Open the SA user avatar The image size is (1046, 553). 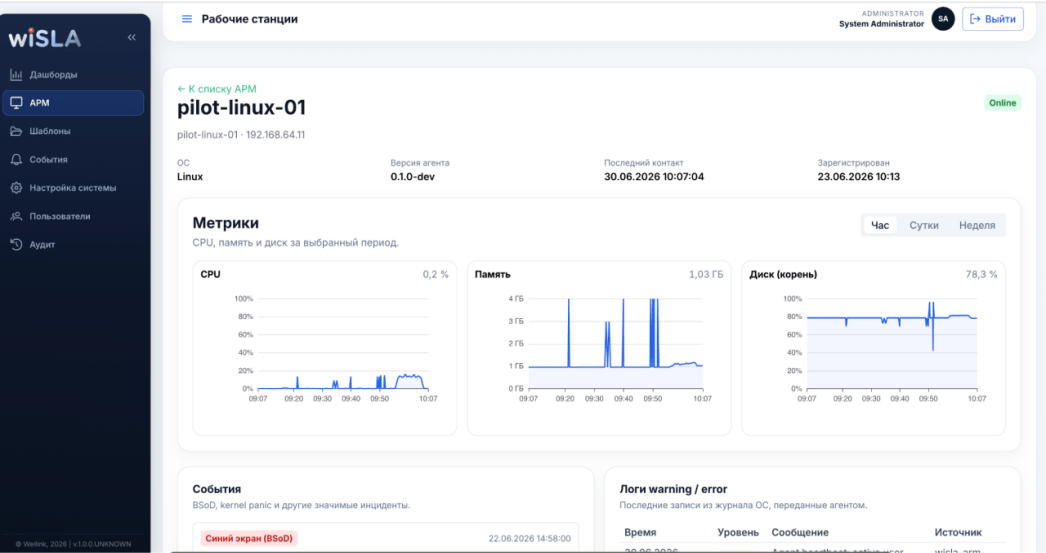[x=943, y=19]
